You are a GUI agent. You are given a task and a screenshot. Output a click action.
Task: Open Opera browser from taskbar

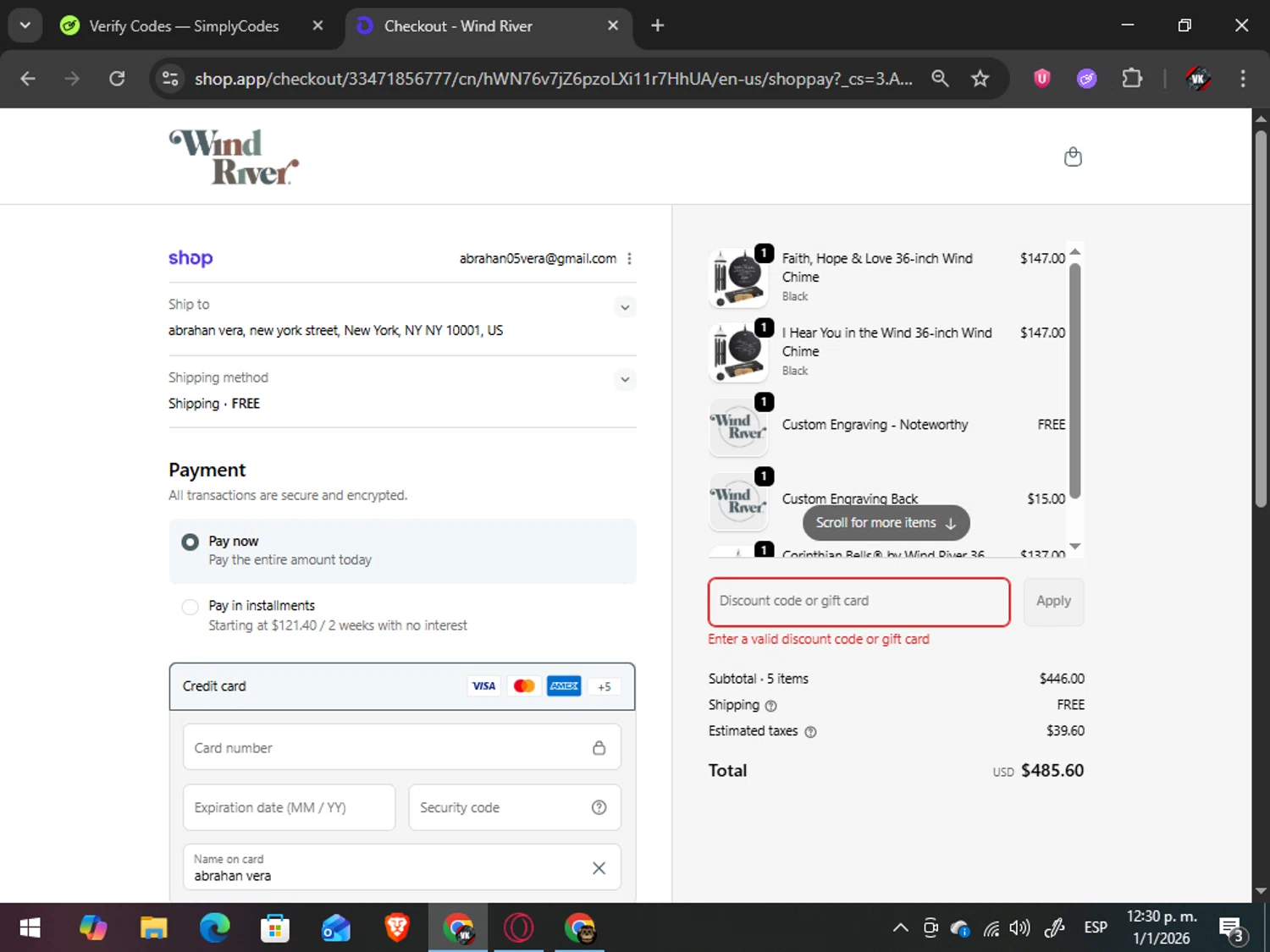519,928
